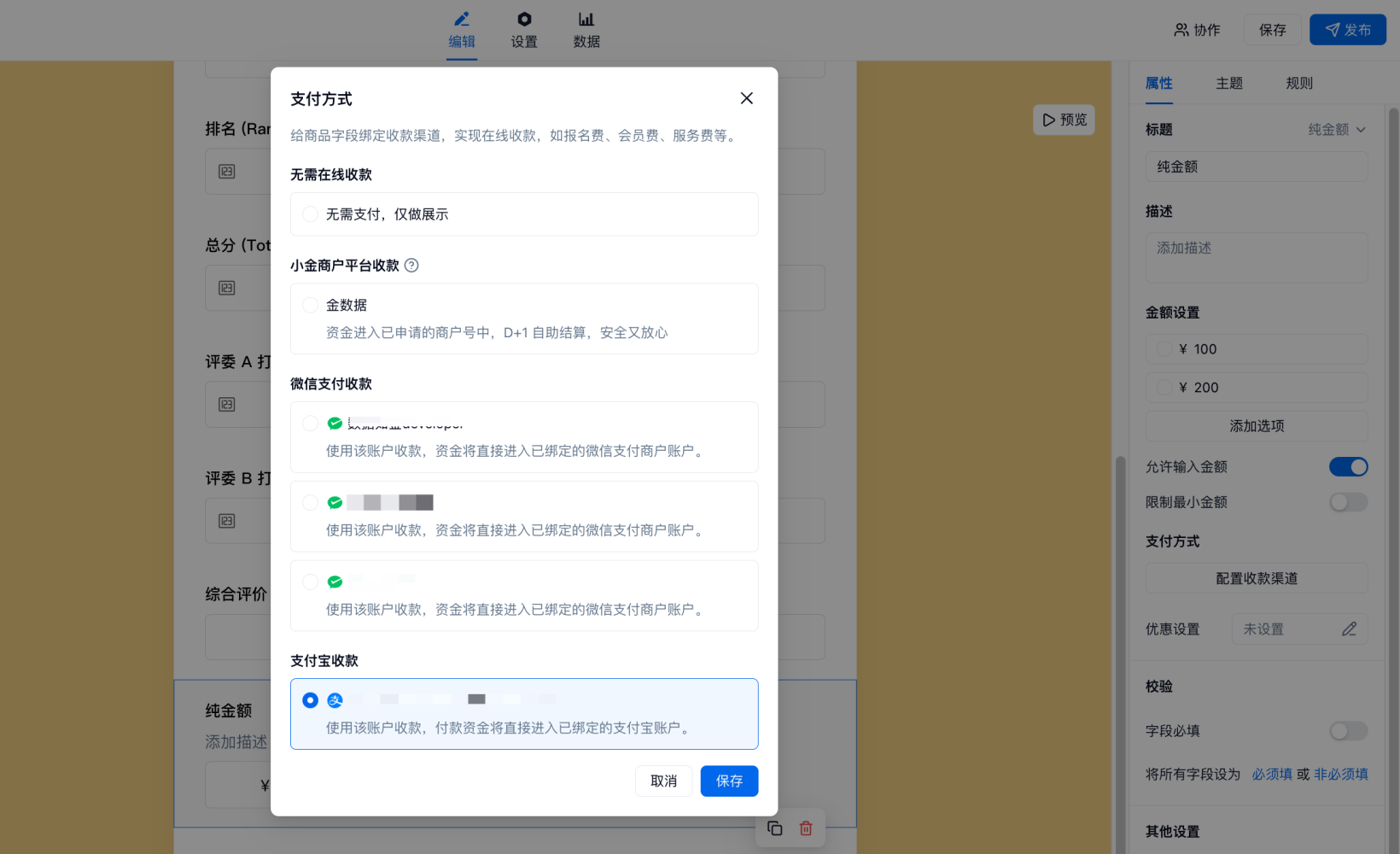Image resolution: width=1400 pixels, height=854 pixels.
Task: Click the 必须填 link
Action: coord(1272,775)
